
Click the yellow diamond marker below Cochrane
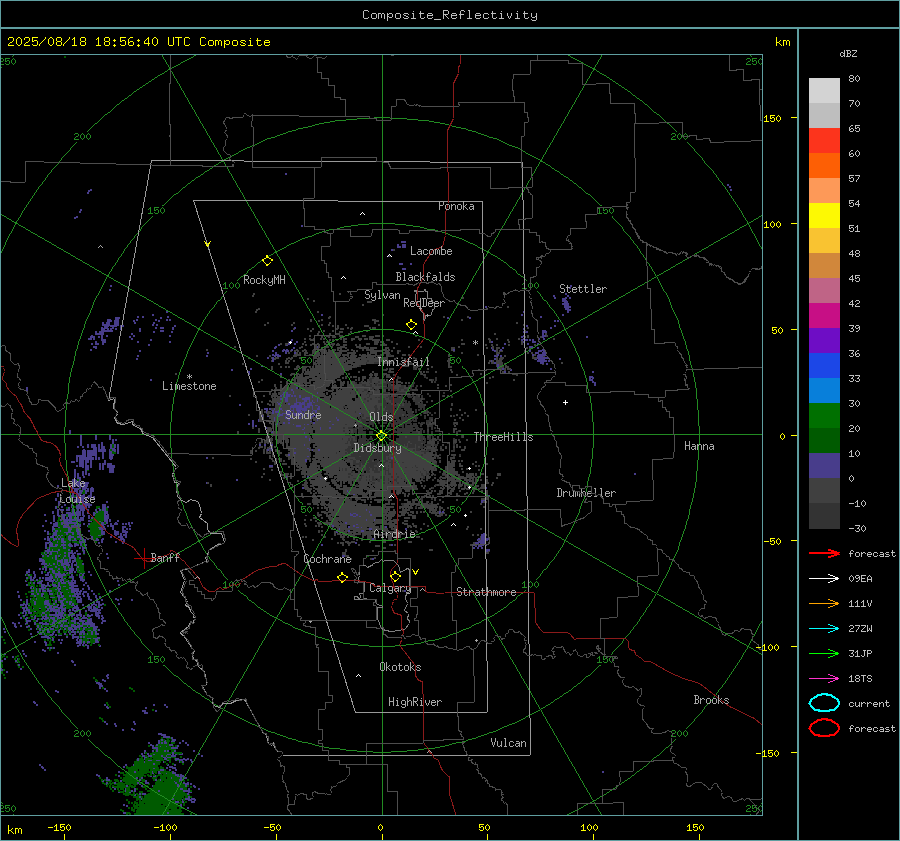click(342, 577)
